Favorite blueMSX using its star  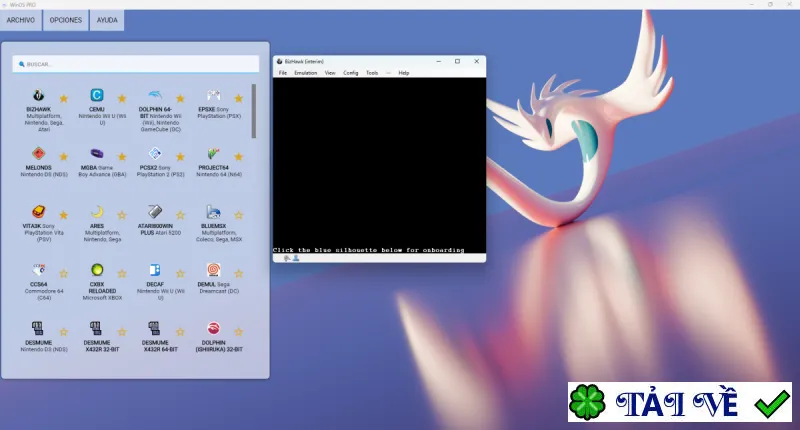239,215
